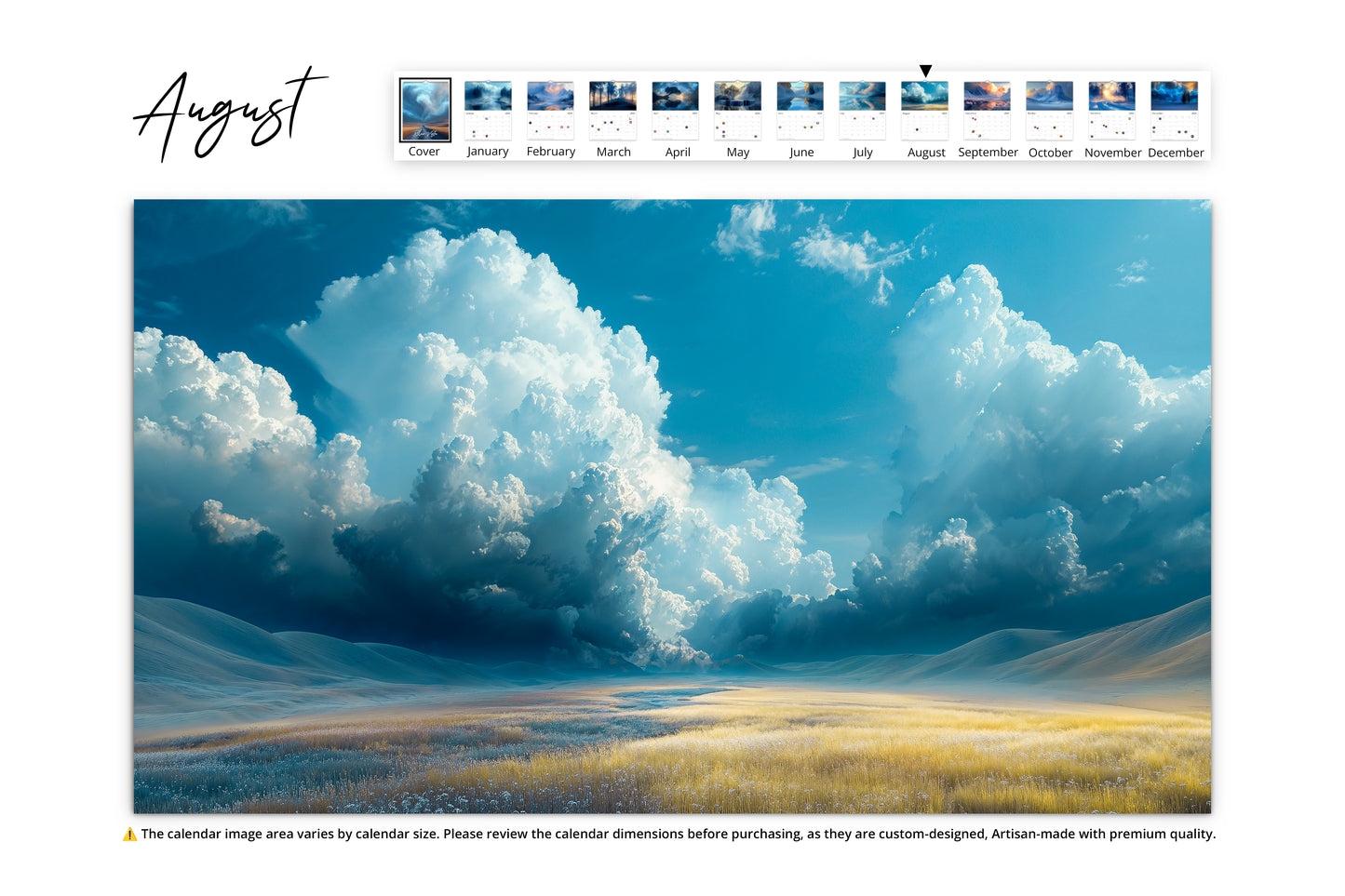Open the July calendar thumbnail
The width and height of the screenshot is (1345, 896).
(x=862, y=111)
